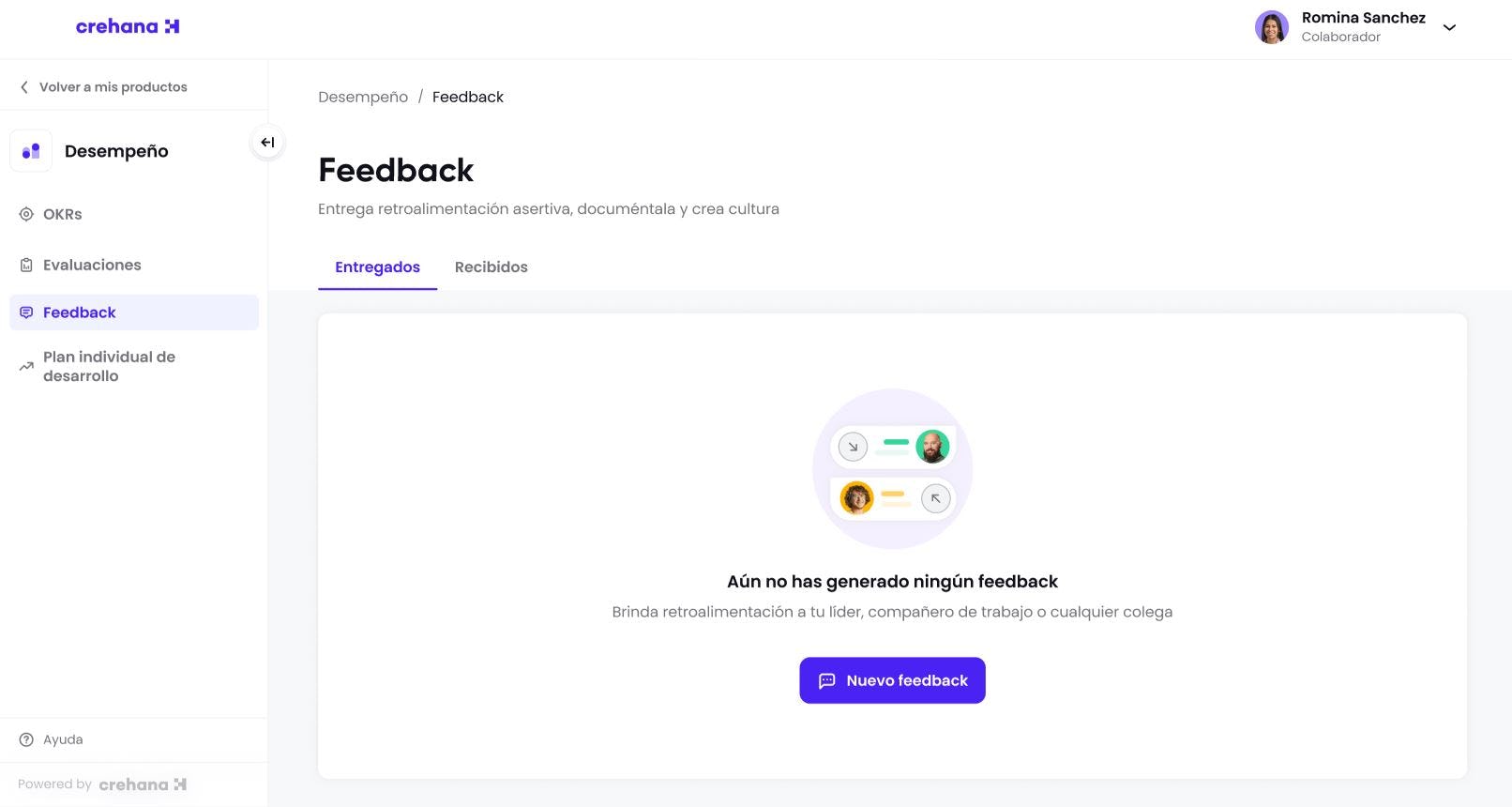Open Plan individual de desarrollo
This screenshot has width=1512, height=807.
(x=109, y=366)
